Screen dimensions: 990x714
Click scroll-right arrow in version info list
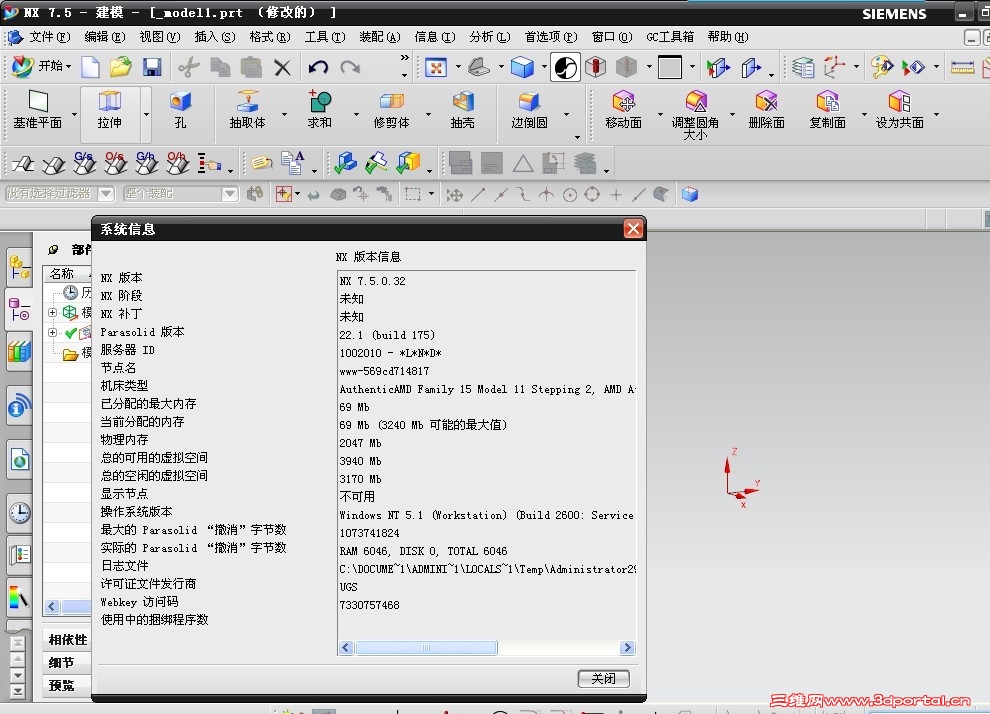point(627,648)
